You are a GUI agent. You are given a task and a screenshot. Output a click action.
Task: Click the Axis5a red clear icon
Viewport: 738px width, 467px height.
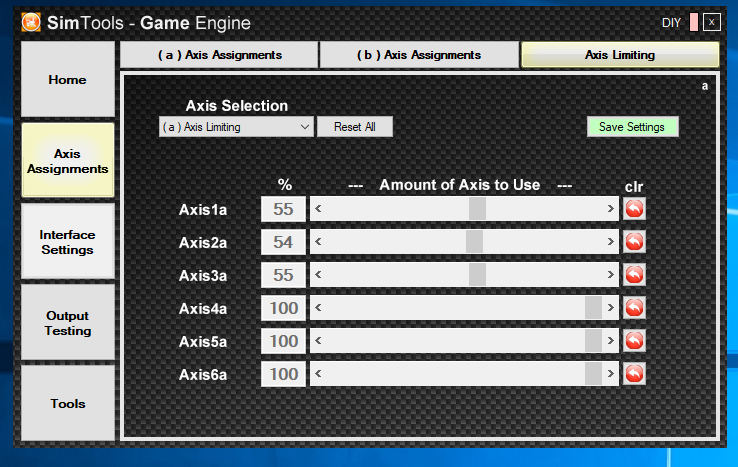[x=634, y=340]
